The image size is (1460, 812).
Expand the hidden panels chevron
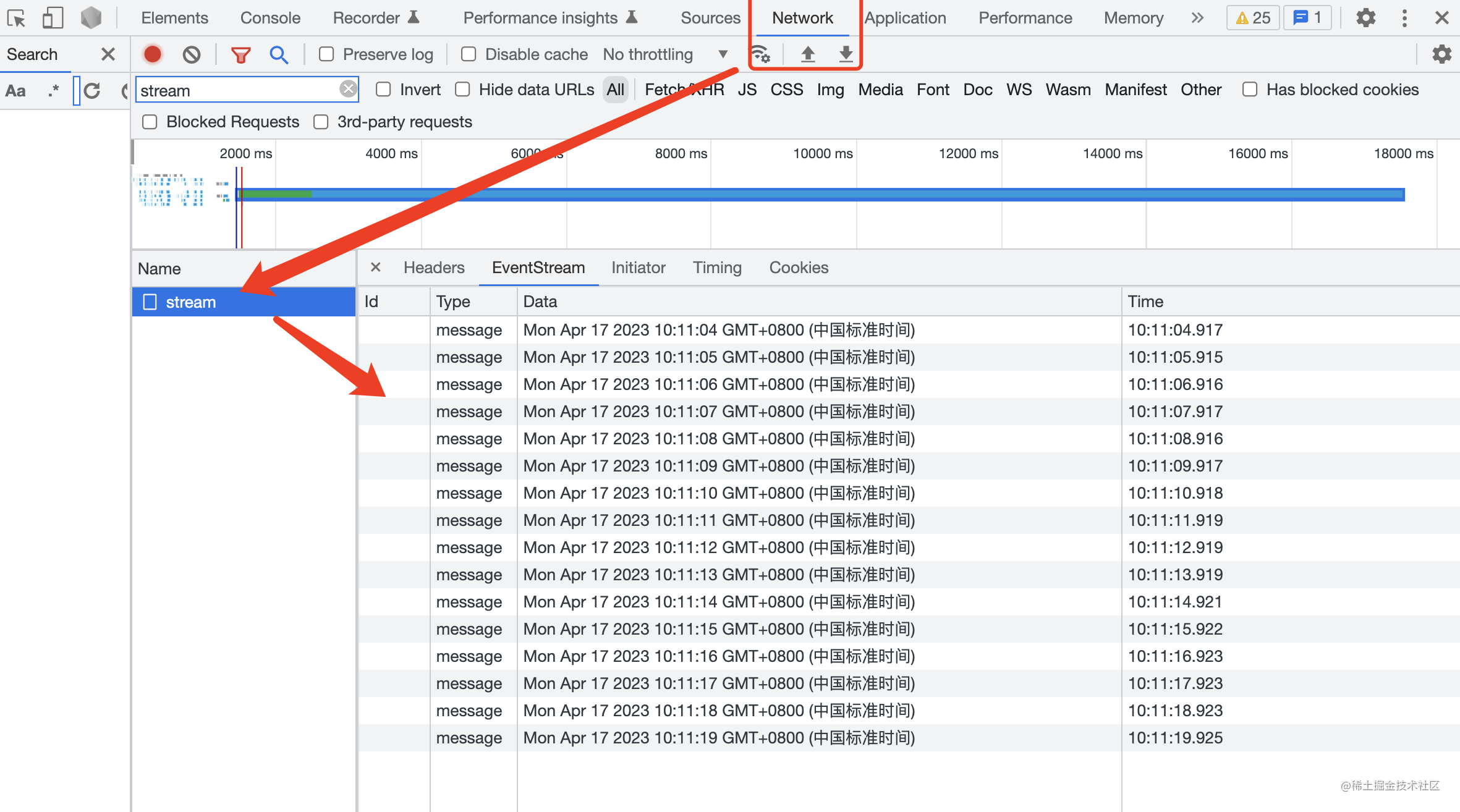(x=1197, y=17)
